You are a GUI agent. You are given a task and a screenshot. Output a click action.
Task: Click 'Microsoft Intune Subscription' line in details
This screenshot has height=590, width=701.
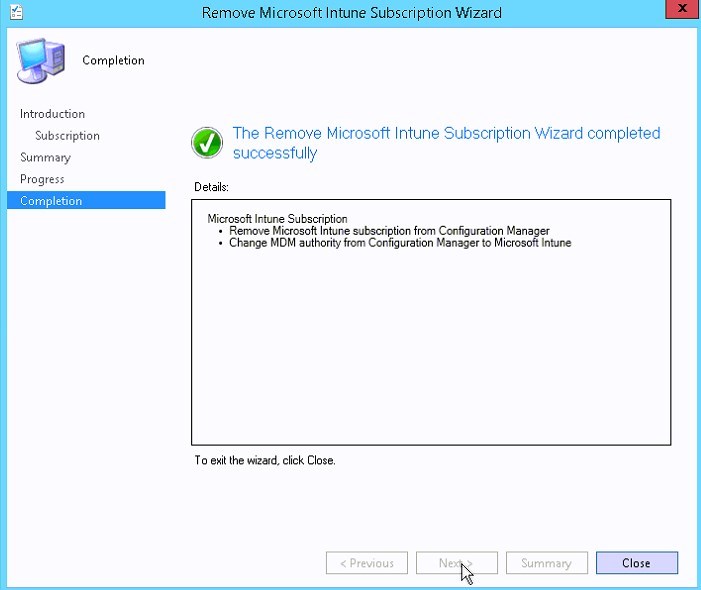pos(277,219)
